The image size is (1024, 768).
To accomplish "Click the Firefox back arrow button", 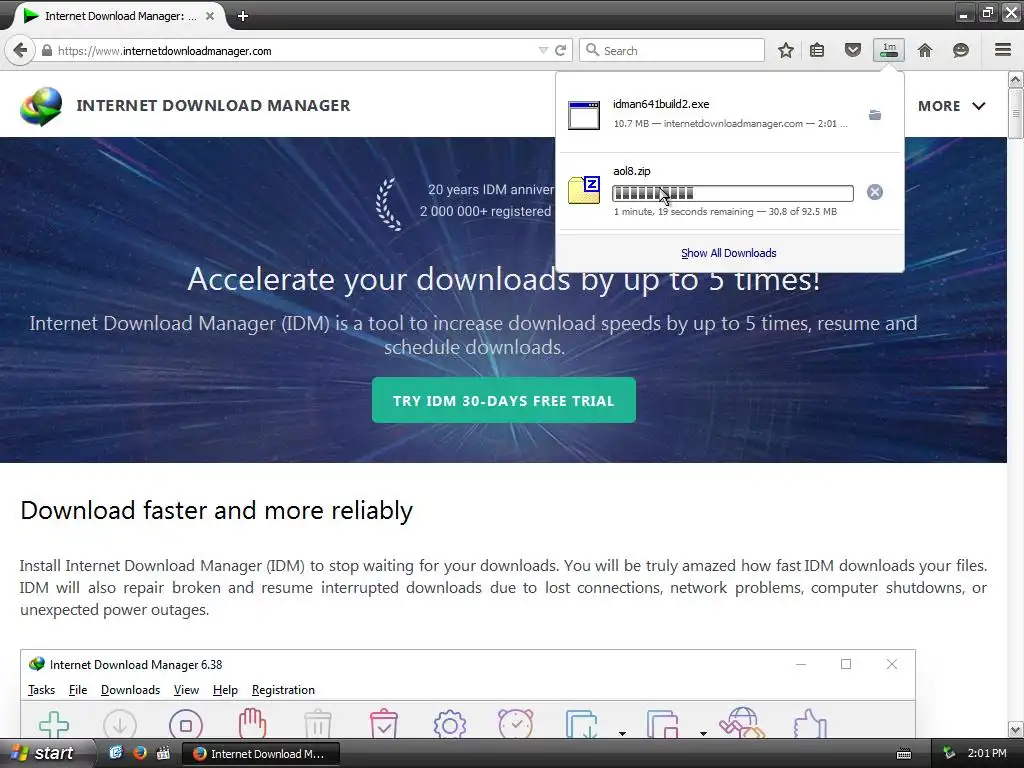I will [20, 50].
